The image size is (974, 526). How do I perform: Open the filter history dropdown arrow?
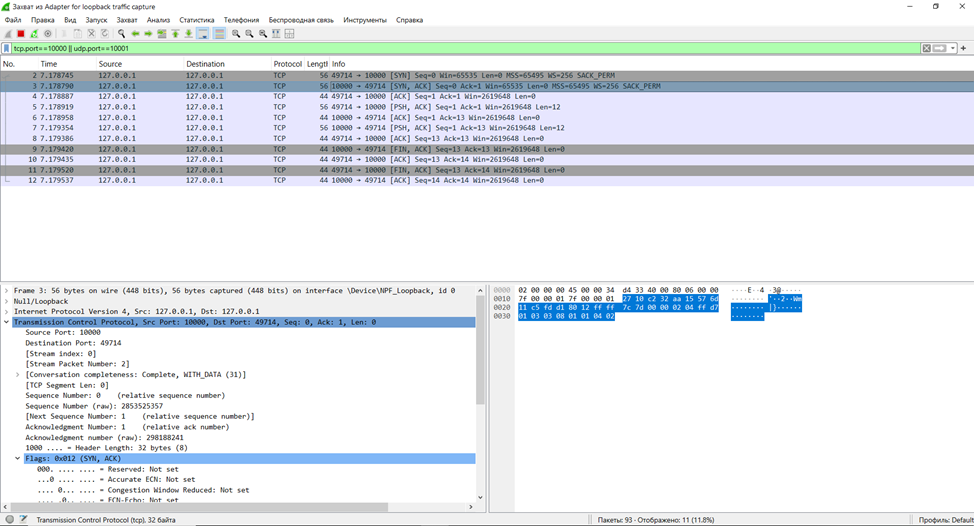(x=953, y=48)
